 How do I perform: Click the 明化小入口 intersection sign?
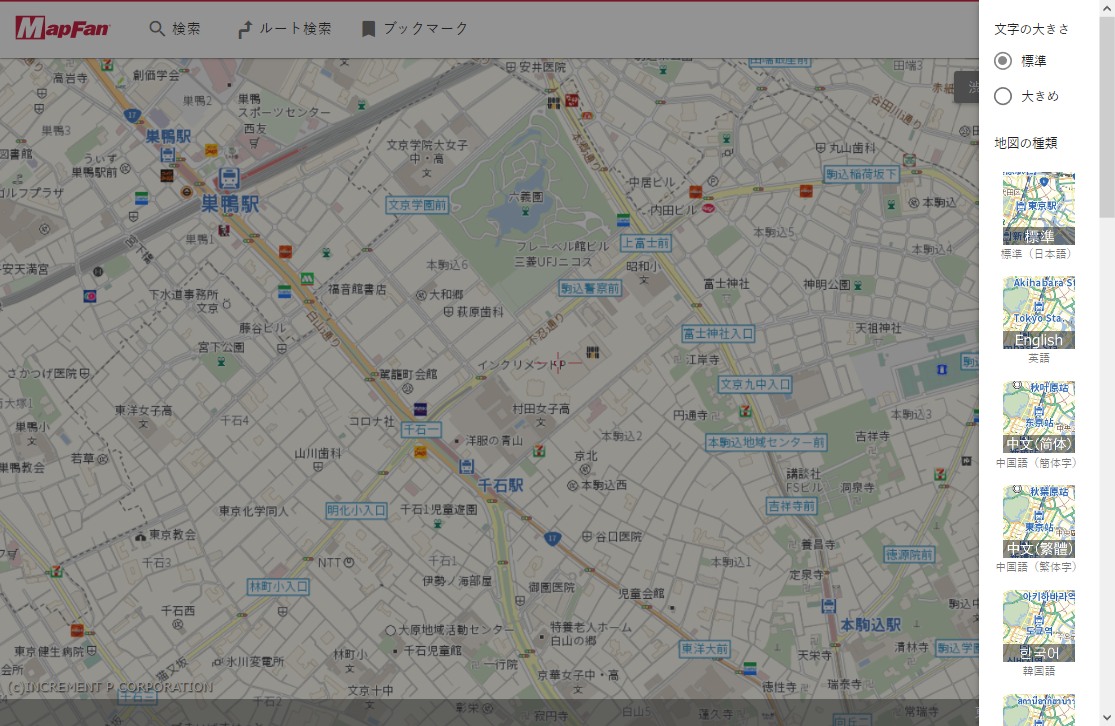[x=356, y=511]
